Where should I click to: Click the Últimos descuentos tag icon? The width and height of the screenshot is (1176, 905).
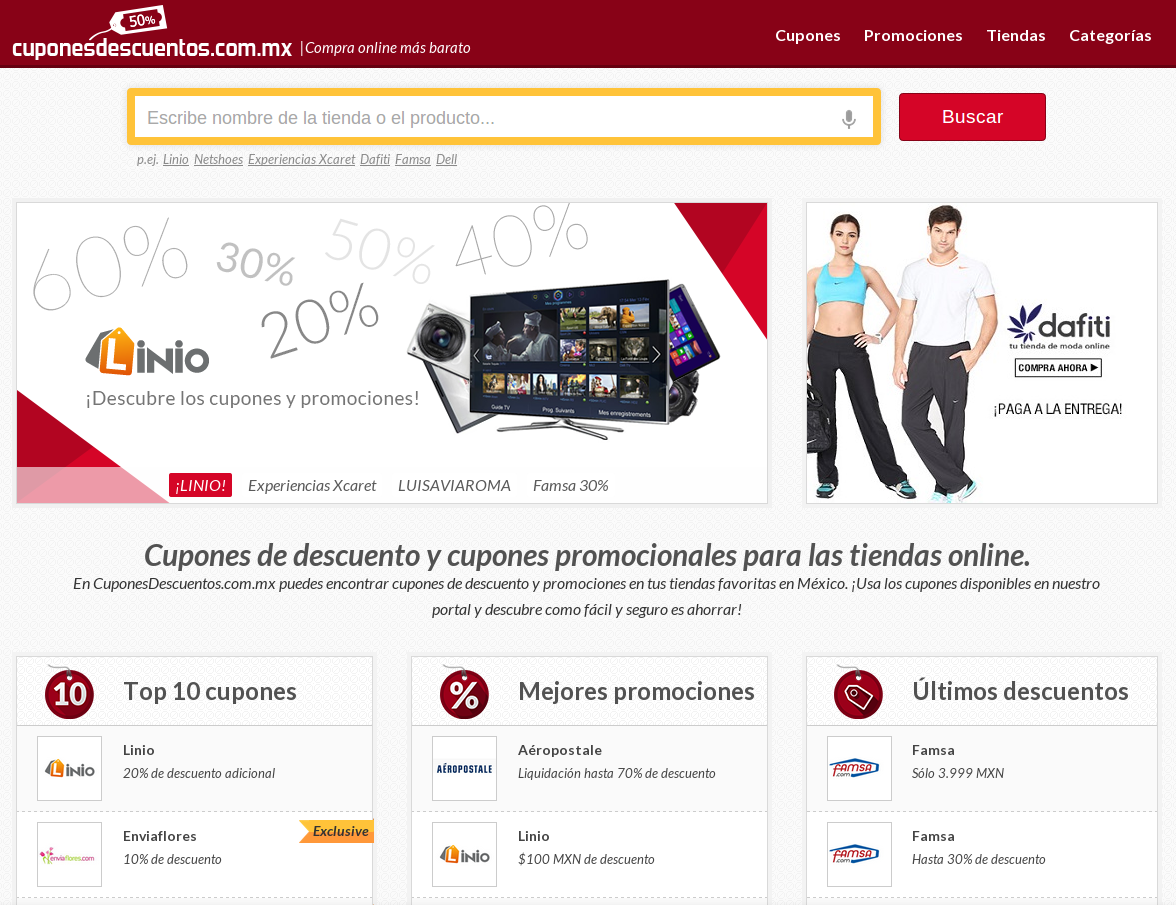click(x=859, y=693)
